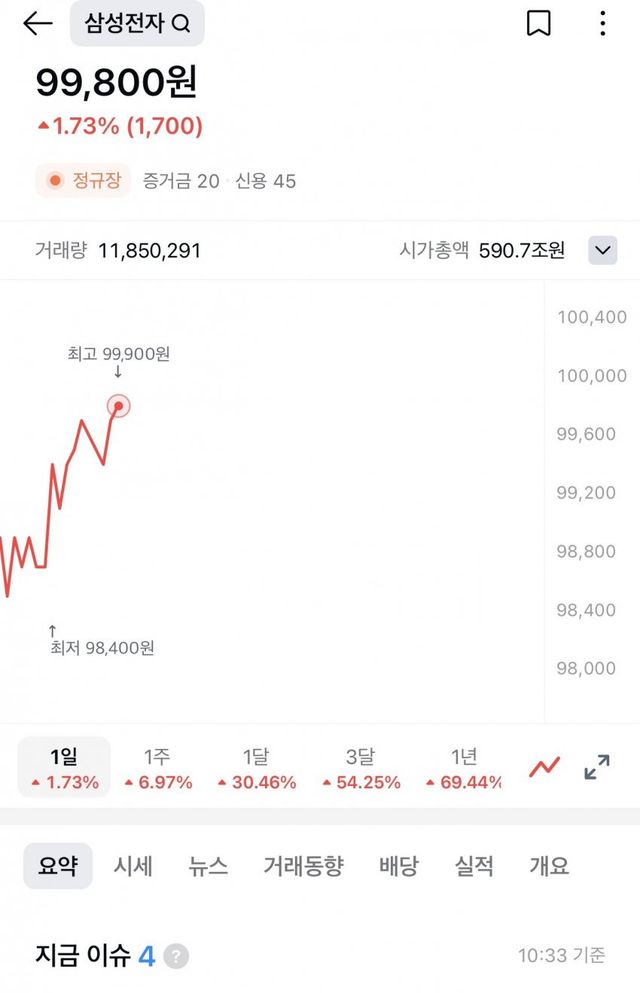This screenshot has width=640, height=993.
Task: Expand chart to fullscreen
Action: pos(597,768)
